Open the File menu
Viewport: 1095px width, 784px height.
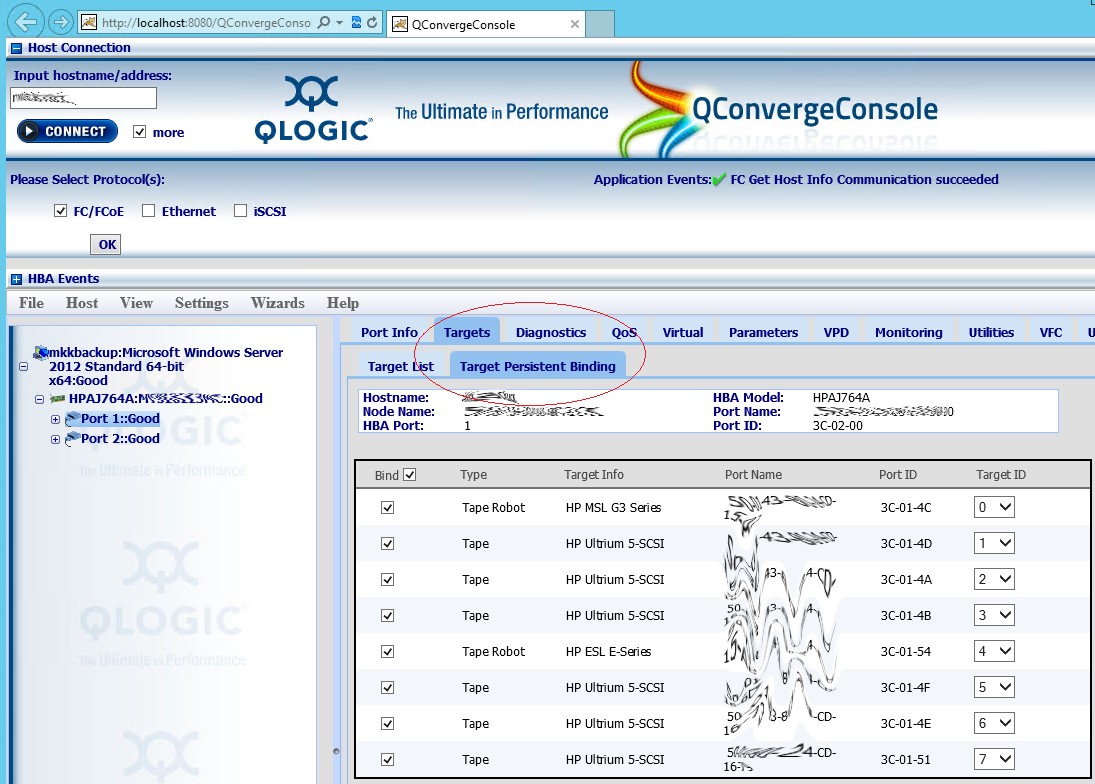pyautogui.click(x=31, y=303)
